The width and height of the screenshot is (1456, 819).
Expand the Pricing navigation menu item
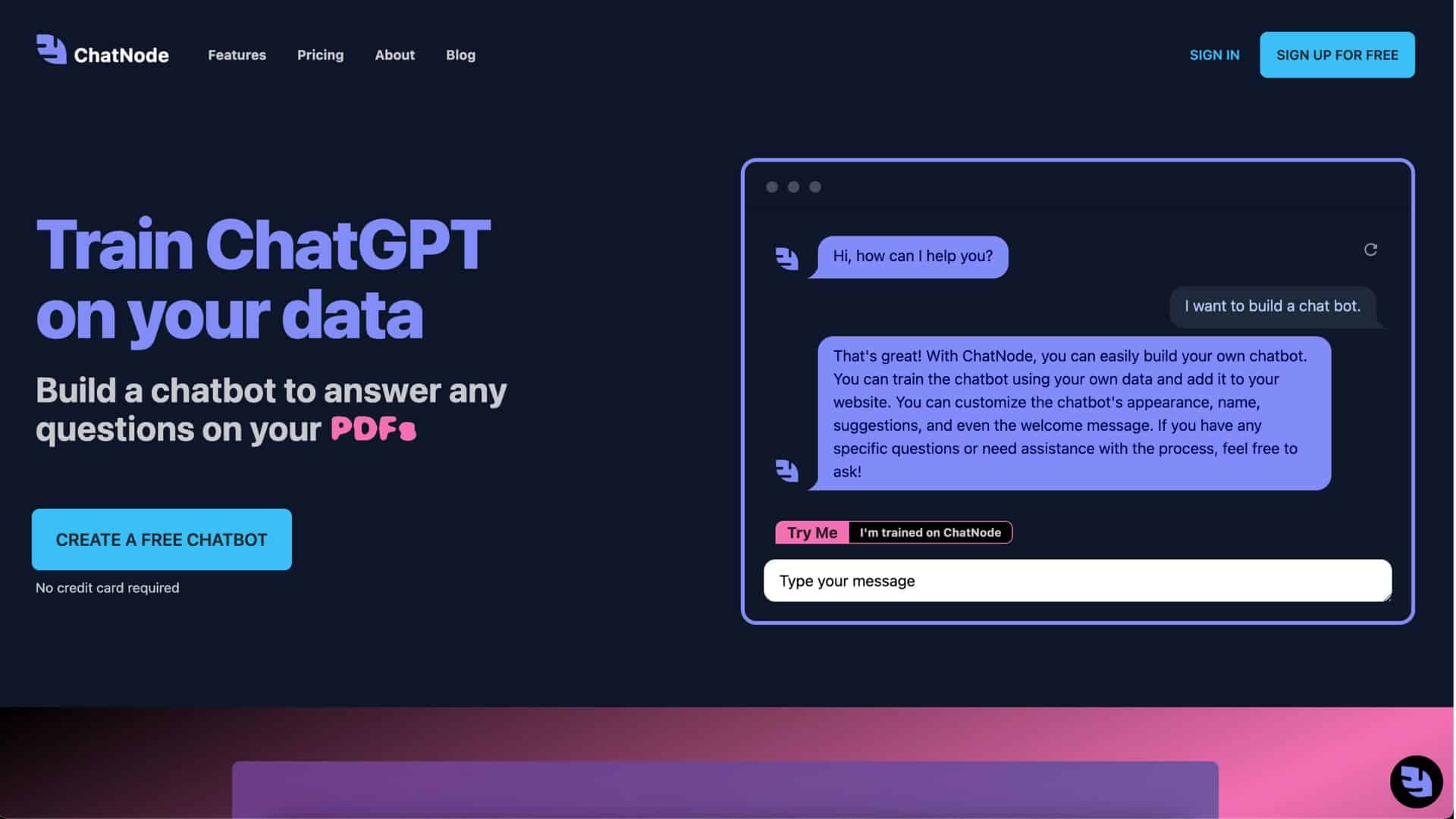320,55
